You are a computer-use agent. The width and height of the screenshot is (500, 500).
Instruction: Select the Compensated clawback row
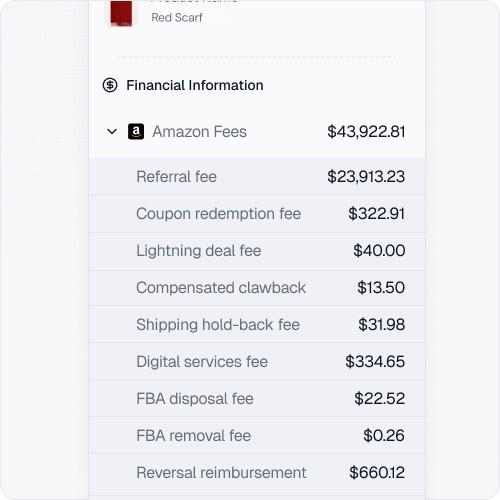pyautogui.click(x=257, y=288)
